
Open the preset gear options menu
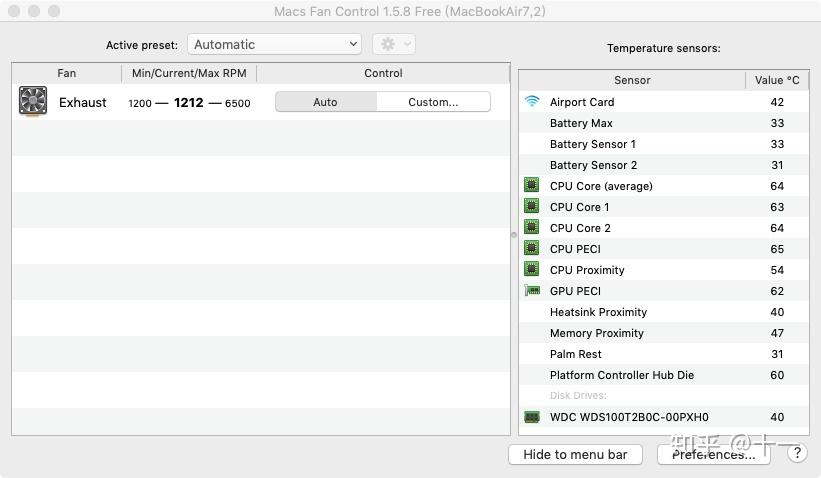(x=393, y=44)
